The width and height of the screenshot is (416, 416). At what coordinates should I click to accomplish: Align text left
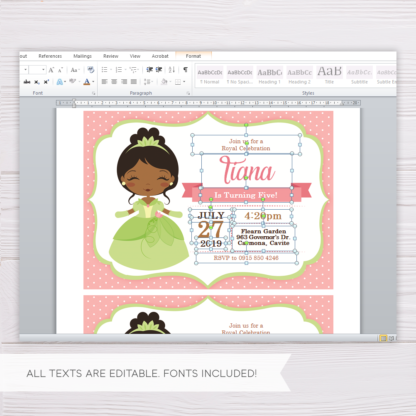(x=104, y=82)
